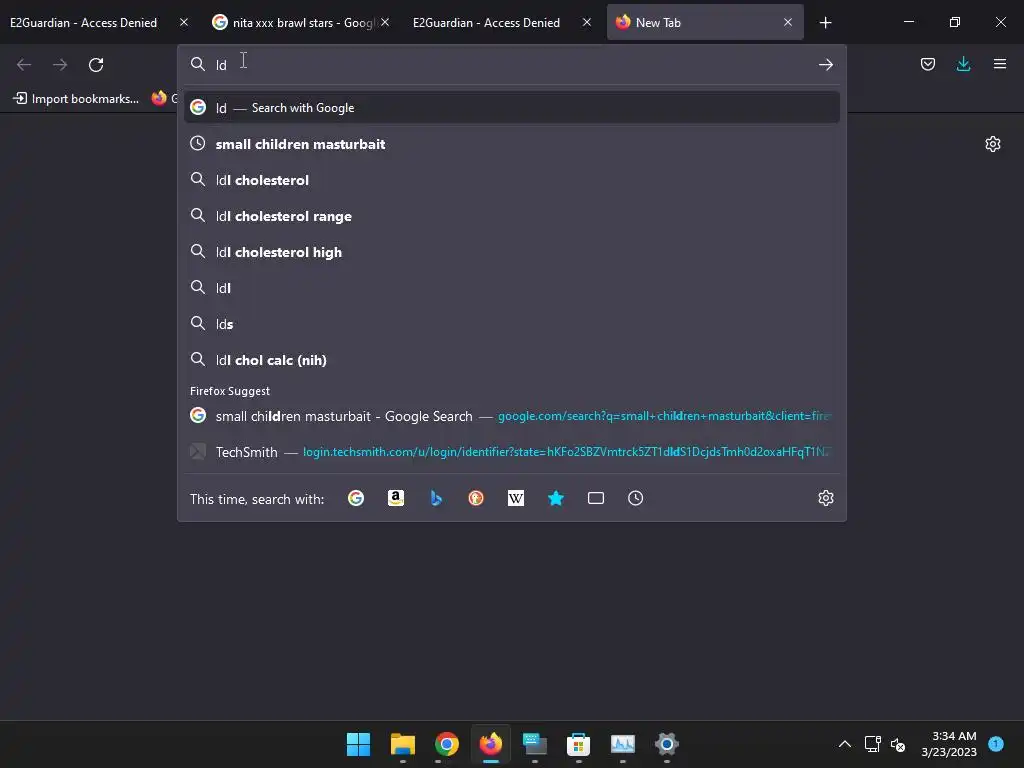Image resolution: width=1024 pixels, height=768 pixels.
Task: Open search settings gear in dropdown
Action: 825,498
